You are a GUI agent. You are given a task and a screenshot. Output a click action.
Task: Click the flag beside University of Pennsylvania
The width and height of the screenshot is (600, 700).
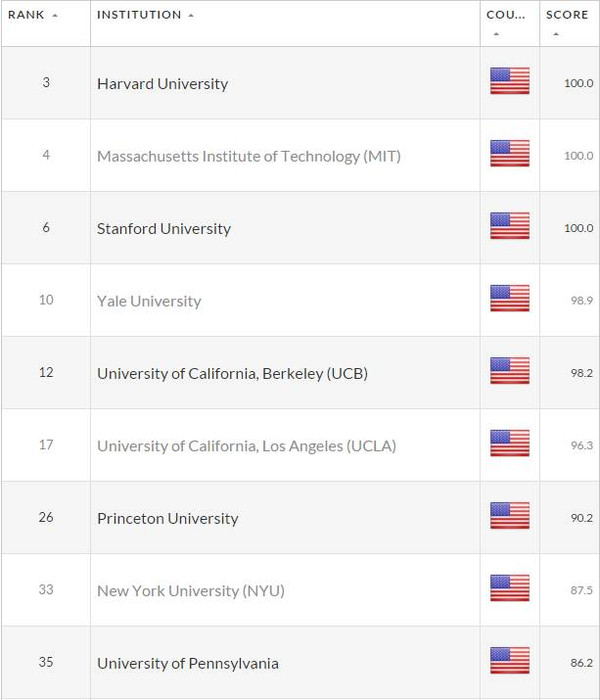click(x=509, y=660)
